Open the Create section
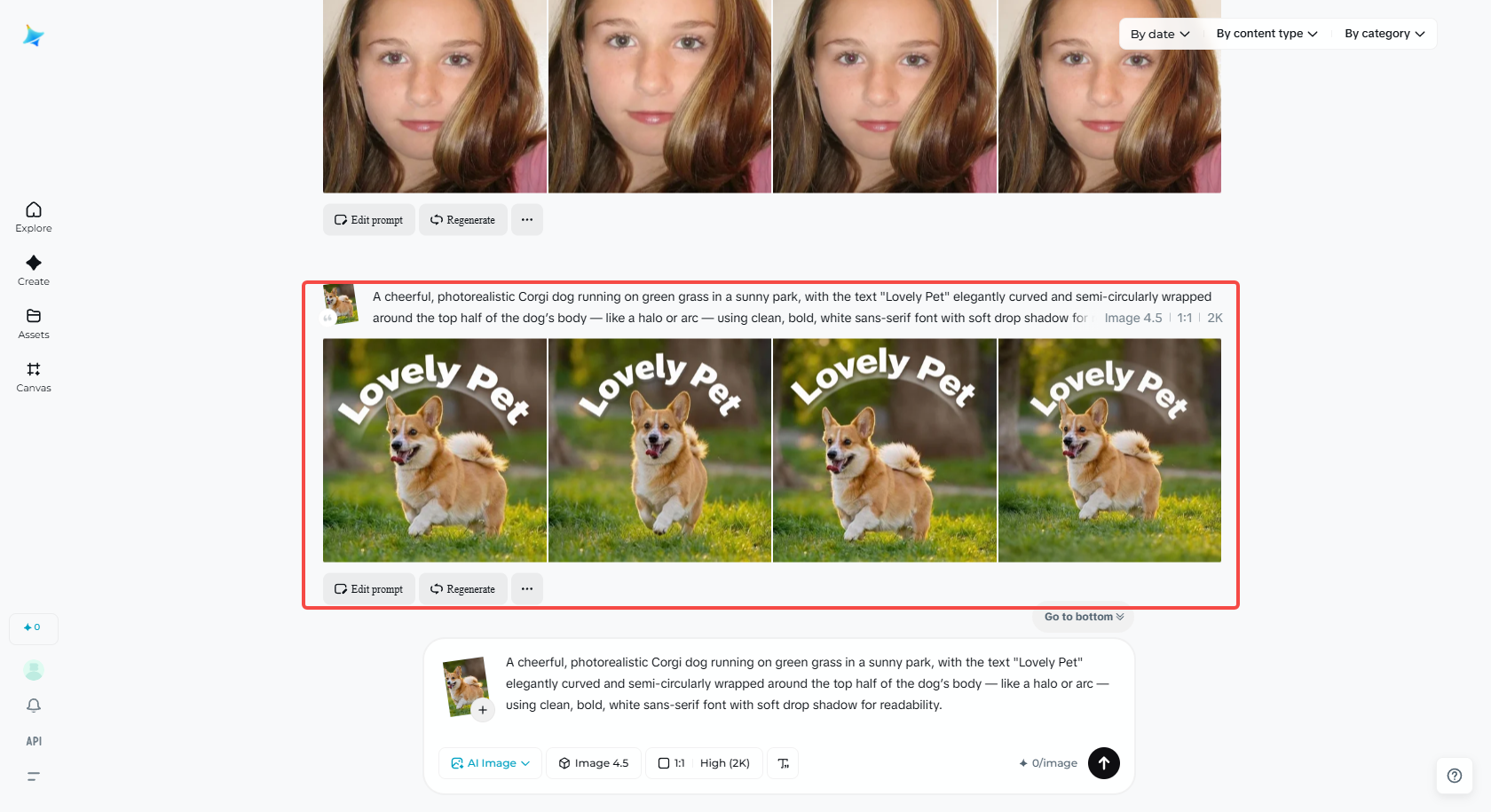The image size is (1491, 812). [x=34, y=270]
